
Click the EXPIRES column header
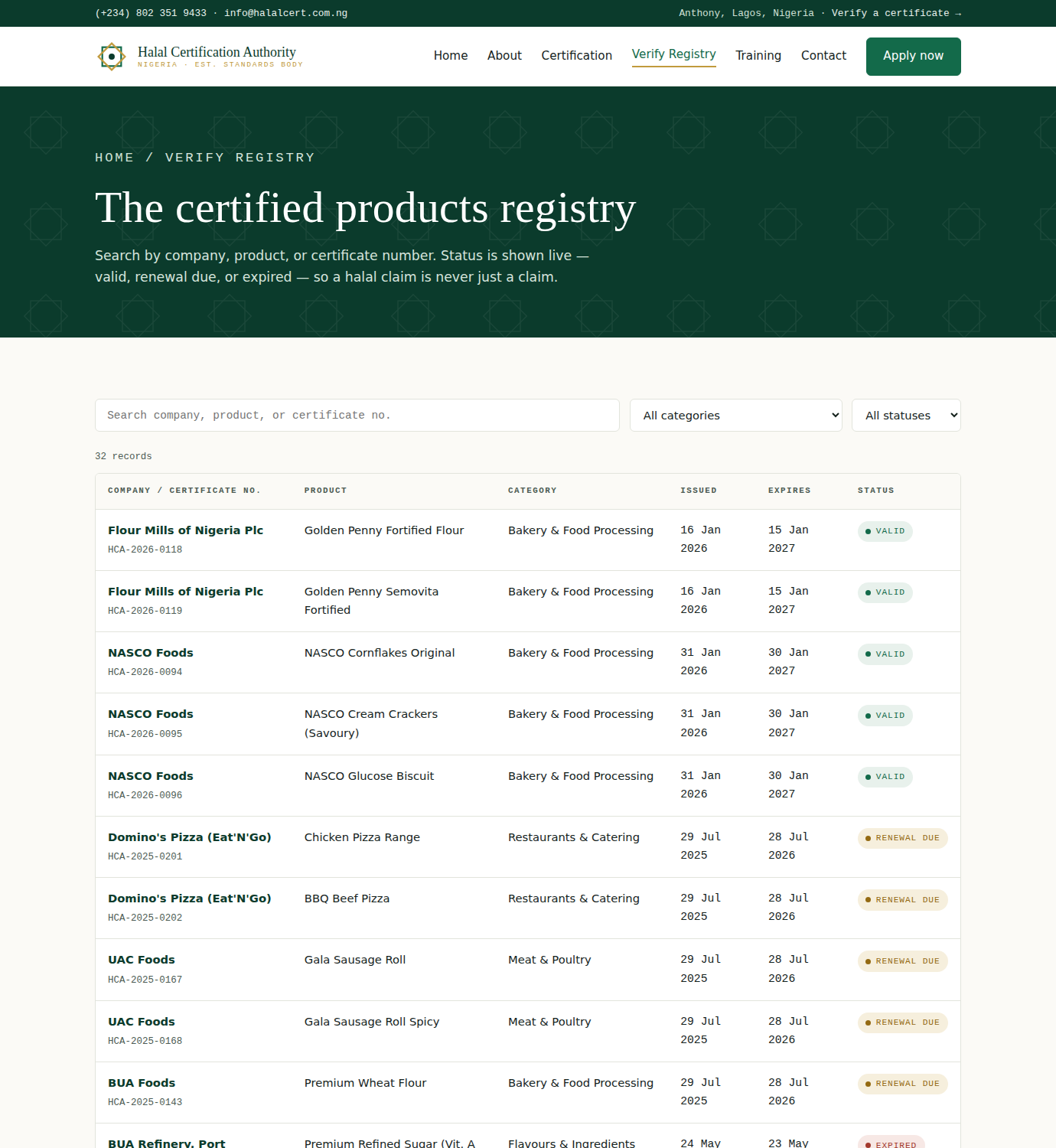pyautogui.click(x=790, y=491)
